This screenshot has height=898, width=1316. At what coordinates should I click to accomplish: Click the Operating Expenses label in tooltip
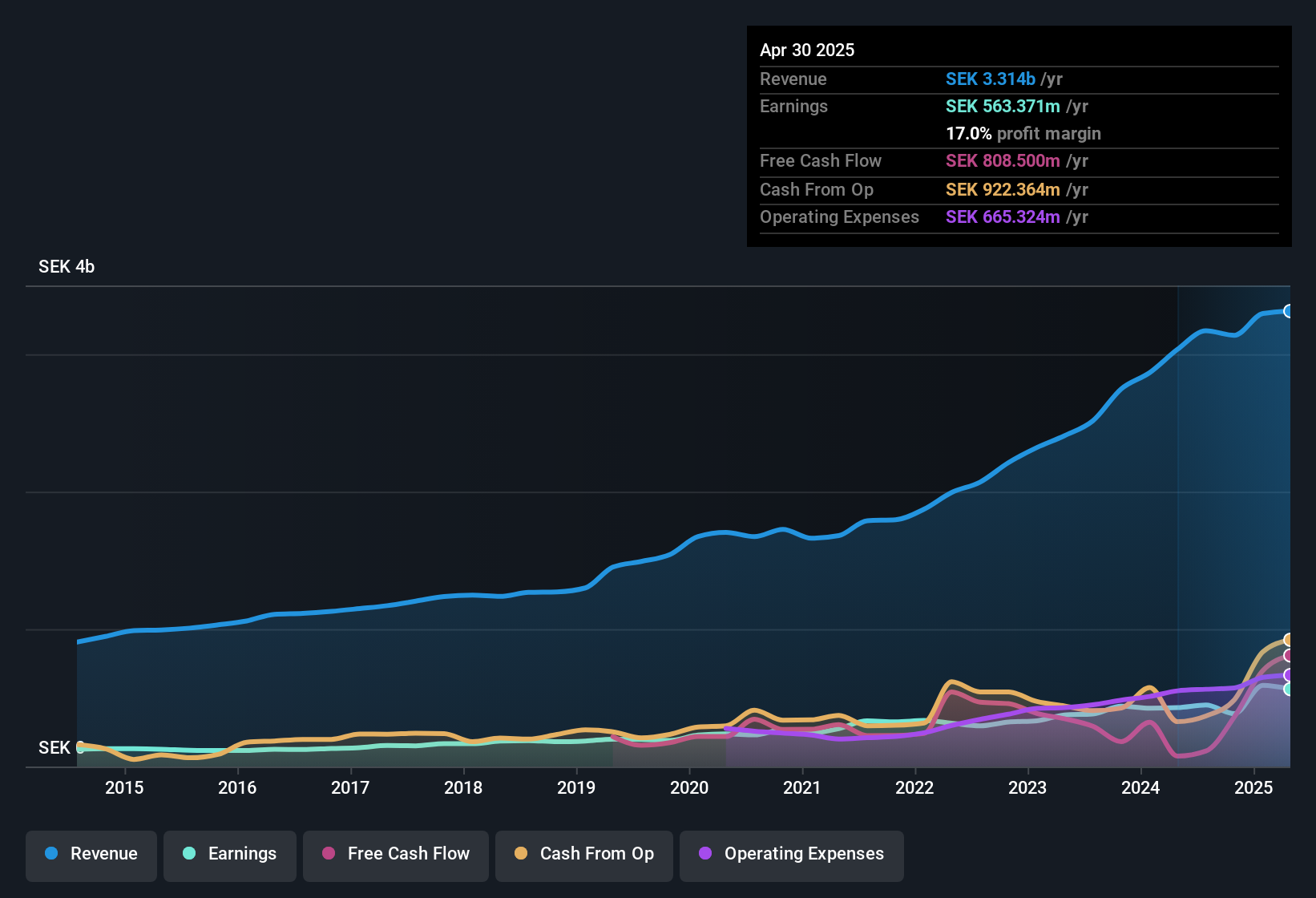click(x=839, y=217)
